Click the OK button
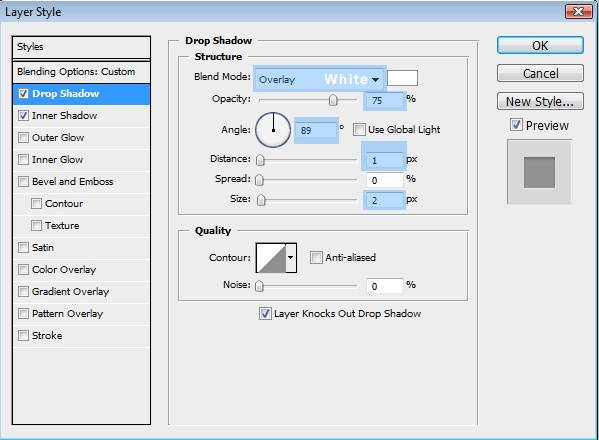The width and height of the screenshot is (599, 440). [x=540, y=45]
